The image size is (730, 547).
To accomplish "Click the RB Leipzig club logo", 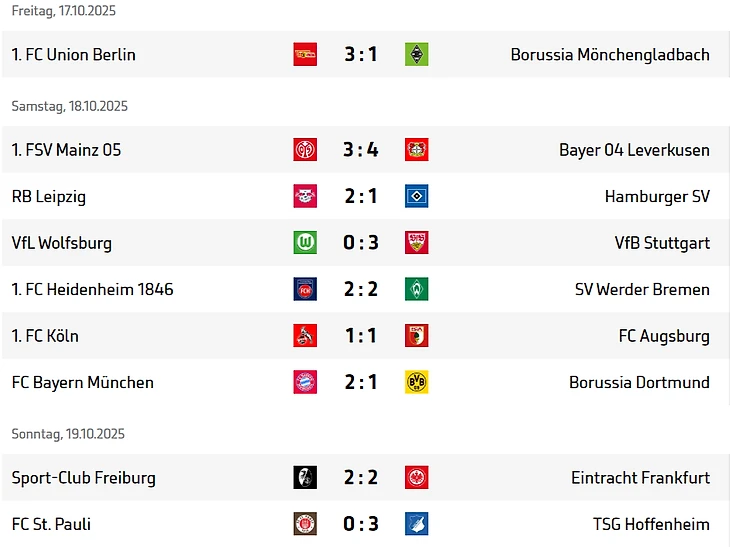I will [305, 196].
